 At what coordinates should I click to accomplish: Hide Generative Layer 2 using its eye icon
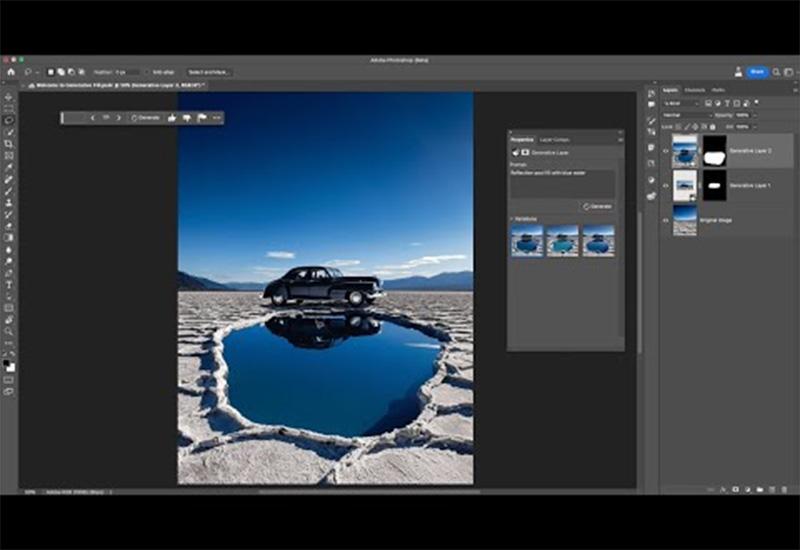666,151
